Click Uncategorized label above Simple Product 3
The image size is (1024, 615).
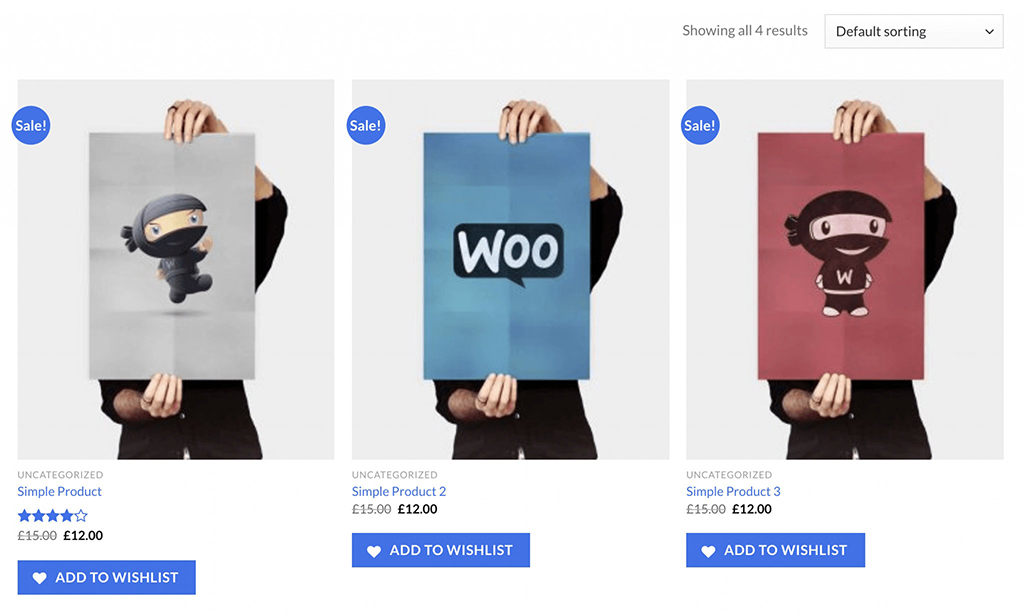[729, 475]
